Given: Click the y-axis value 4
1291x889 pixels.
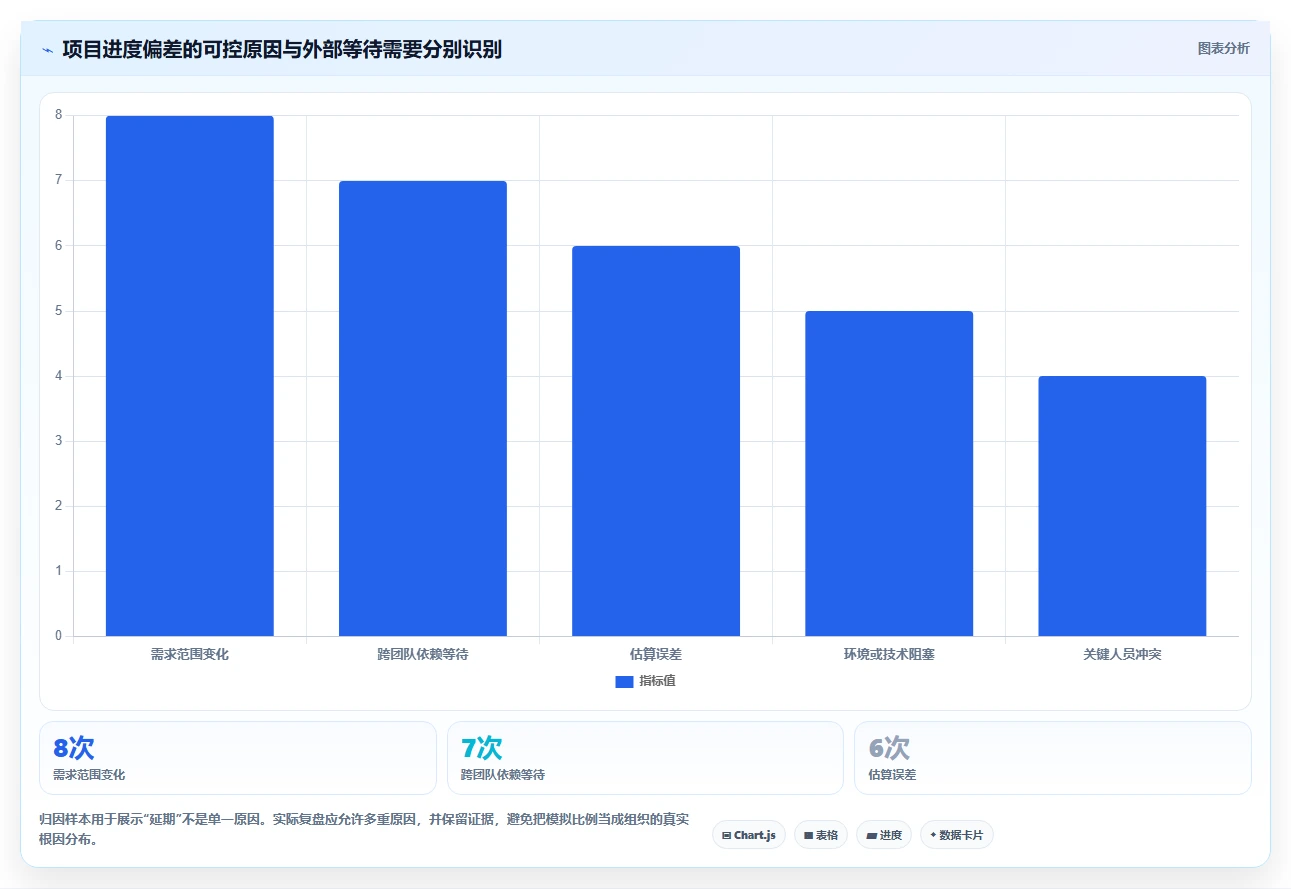Looking at the screenshot, I should (58, 376).
